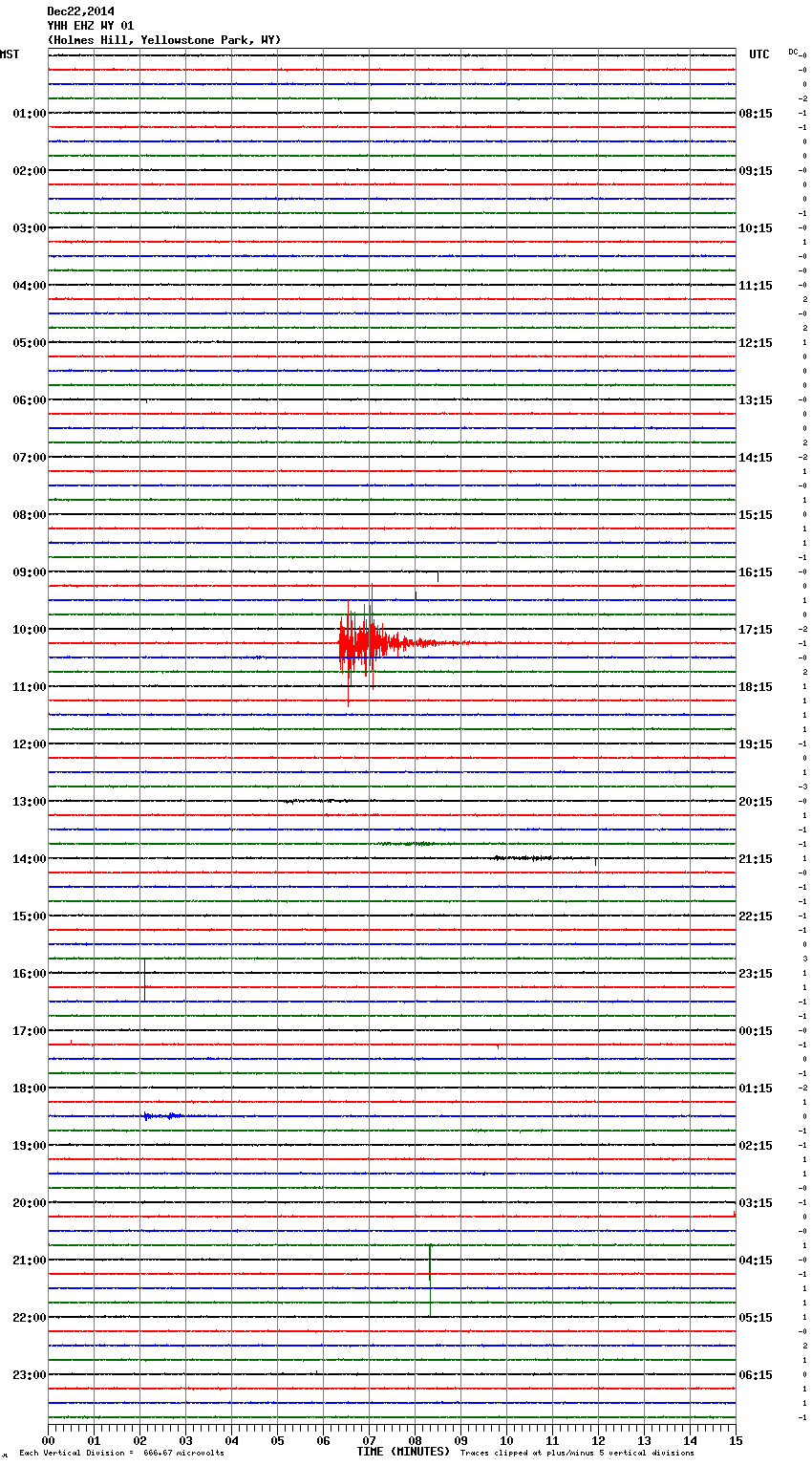Click the 03:15 UTC time label
The width and height of the screenshot is (812, 1466).
756,1203
